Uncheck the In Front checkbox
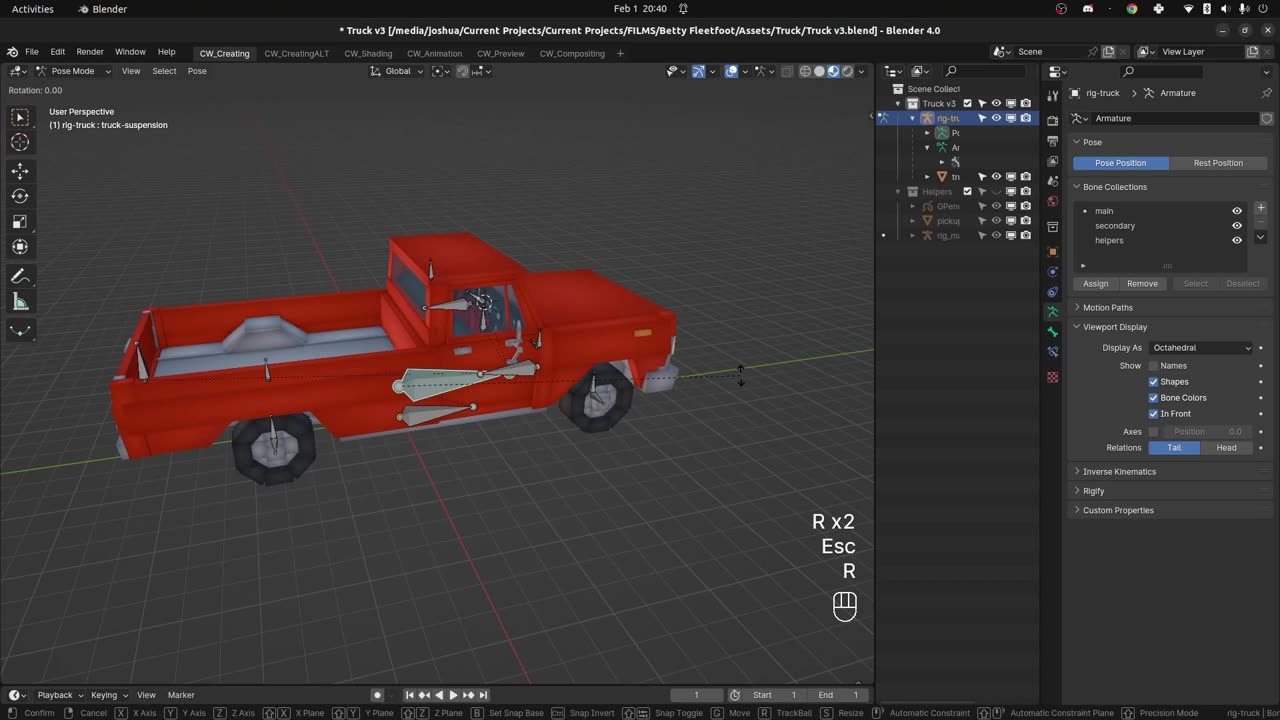Viewport: 1280px width, 720px height. [1153, 414]
